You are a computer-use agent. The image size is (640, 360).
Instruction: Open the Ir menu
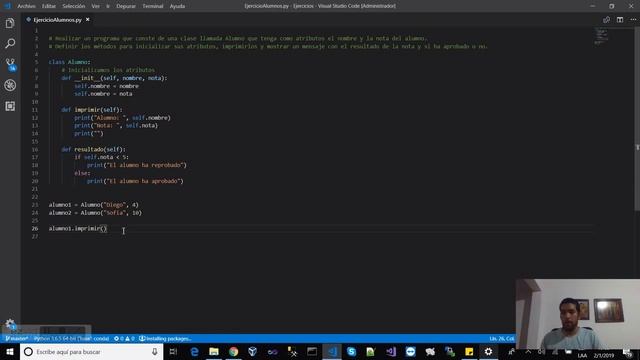[108, 6]
